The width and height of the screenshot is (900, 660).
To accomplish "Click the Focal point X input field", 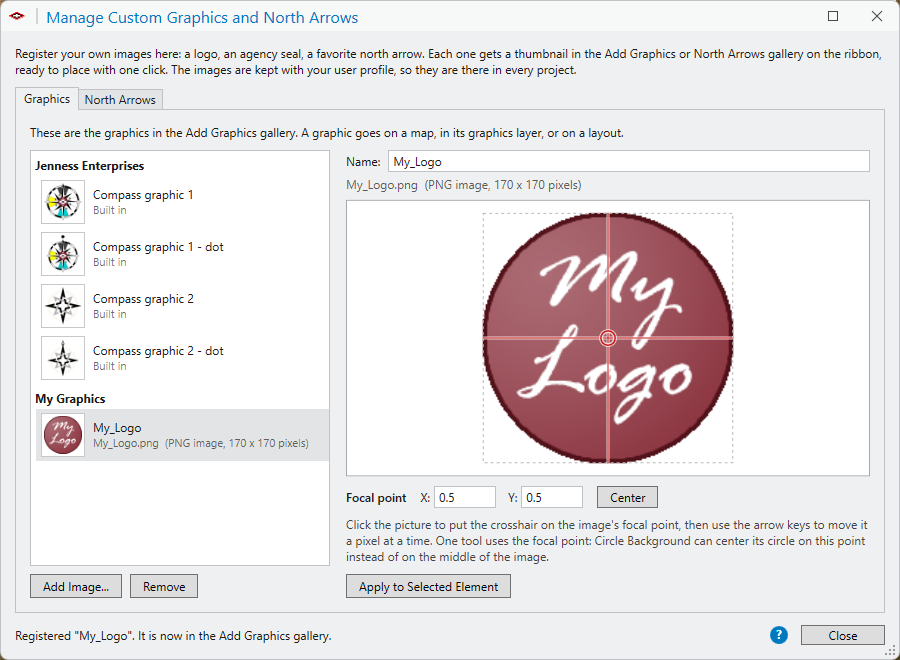I will click(x=465, y=498).
